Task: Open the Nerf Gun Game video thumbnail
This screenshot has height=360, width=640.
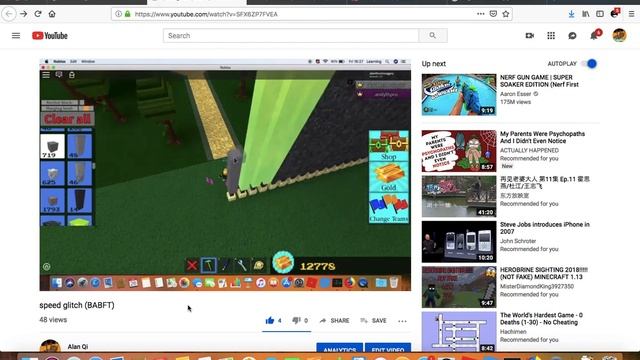Action: tap(459, 95)
